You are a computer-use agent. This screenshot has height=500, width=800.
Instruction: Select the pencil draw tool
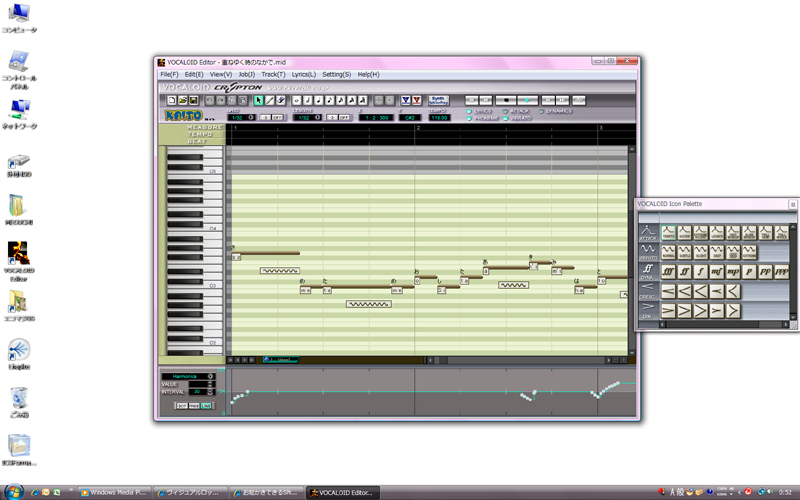point(270,100)
